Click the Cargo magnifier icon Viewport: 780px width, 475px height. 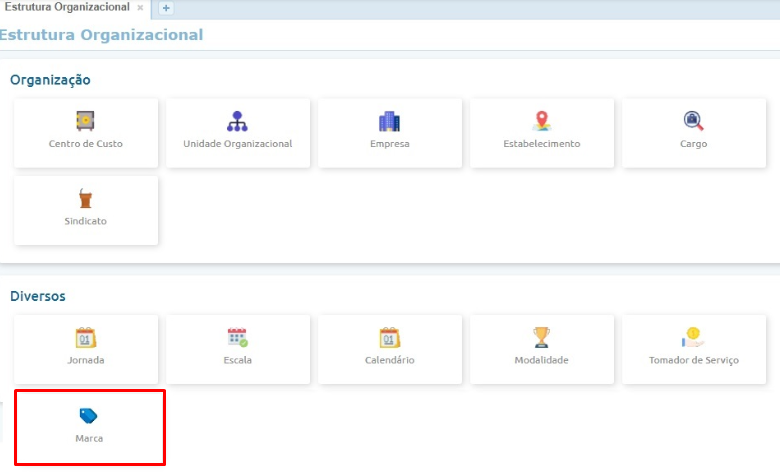click(x=693, y=121)
